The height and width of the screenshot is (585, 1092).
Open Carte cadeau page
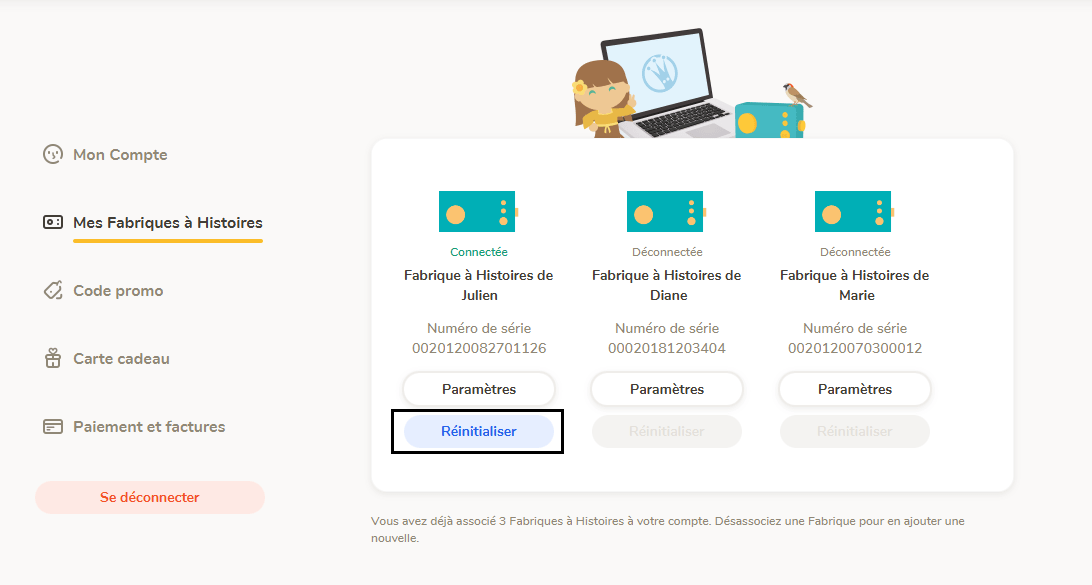(x=121, y=359)
